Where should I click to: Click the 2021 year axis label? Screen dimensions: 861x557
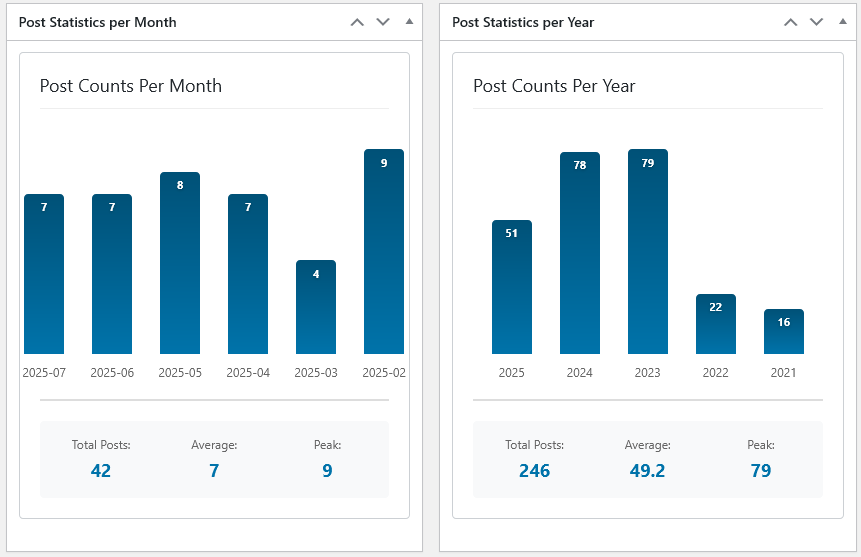[784, 372]
